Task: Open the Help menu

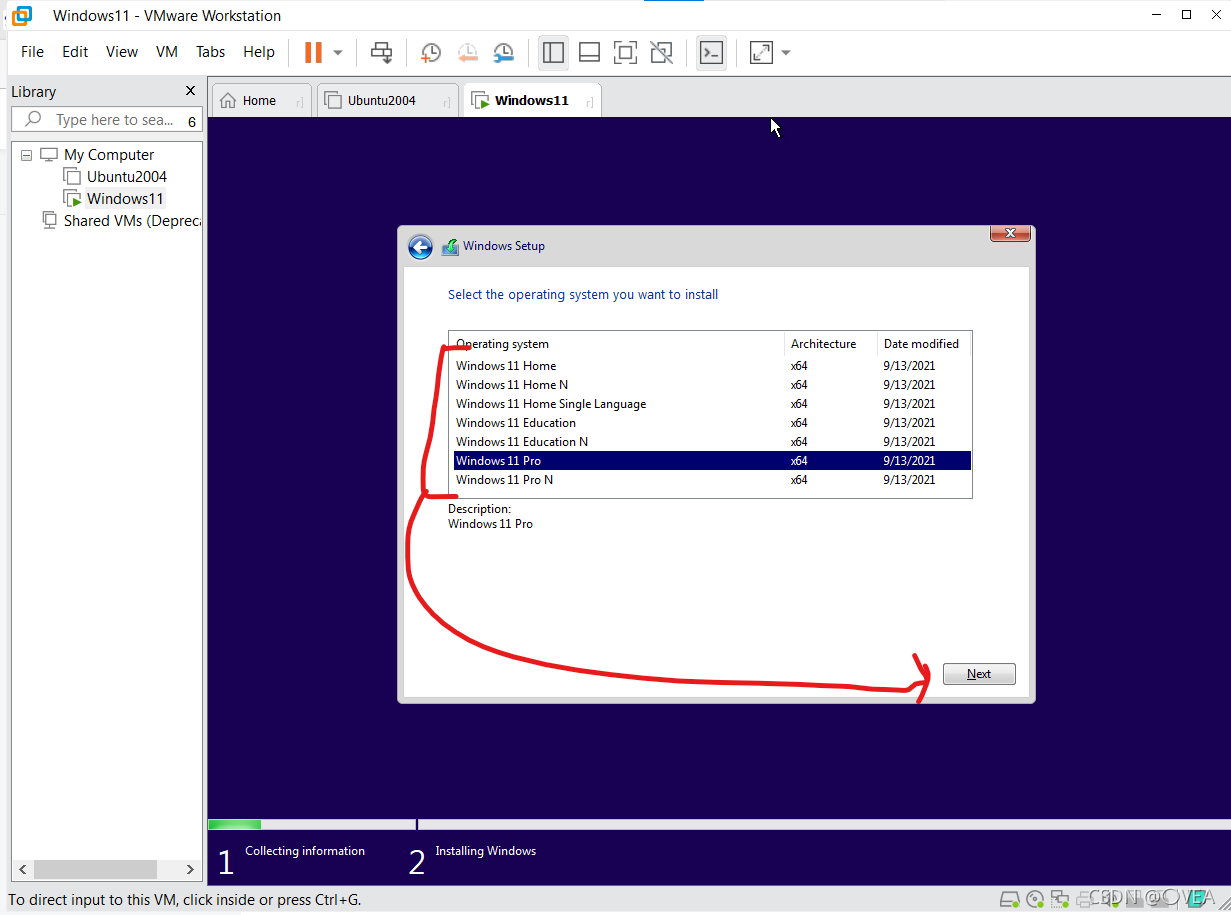Action: click(x=259, y=52)
